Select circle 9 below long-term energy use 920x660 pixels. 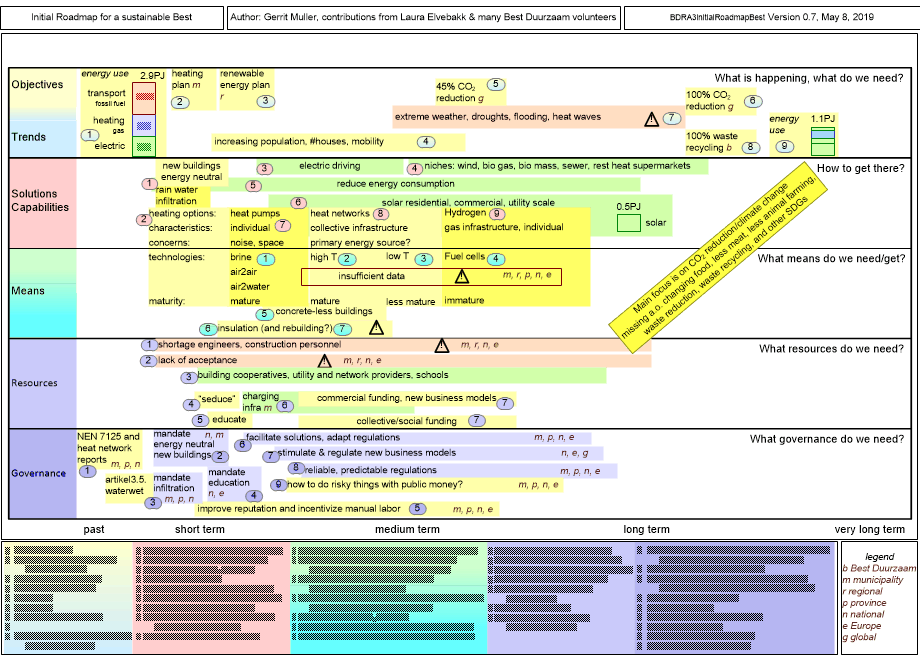click(784, 146)
